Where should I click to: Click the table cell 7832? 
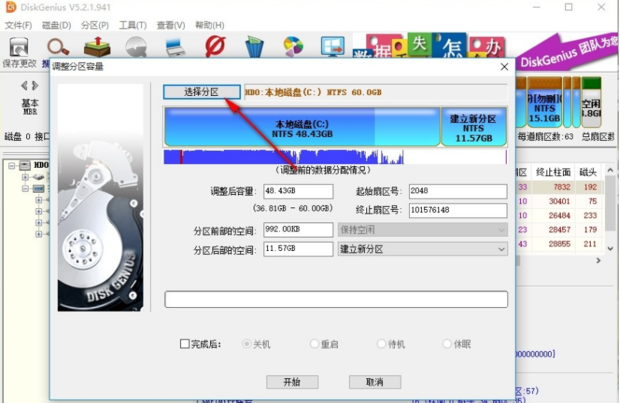click(561, 187)
